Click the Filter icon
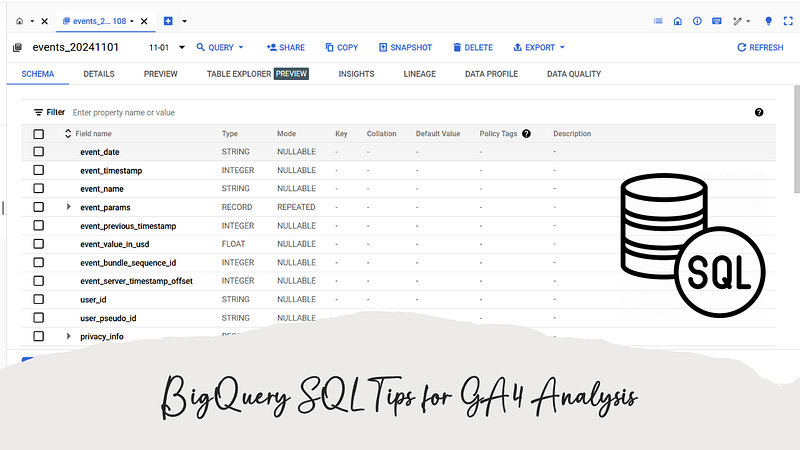 tap(38, 112)
